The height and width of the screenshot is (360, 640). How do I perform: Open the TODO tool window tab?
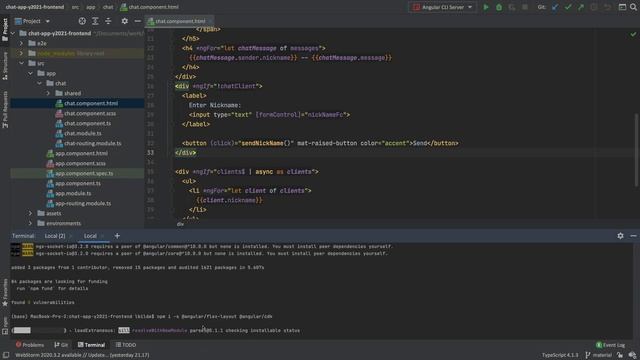point(126,345)
